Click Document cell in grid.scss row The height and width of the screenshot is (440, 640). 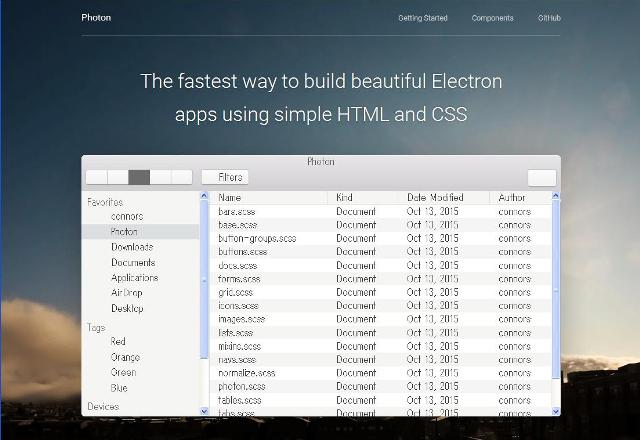coord(356,292)
